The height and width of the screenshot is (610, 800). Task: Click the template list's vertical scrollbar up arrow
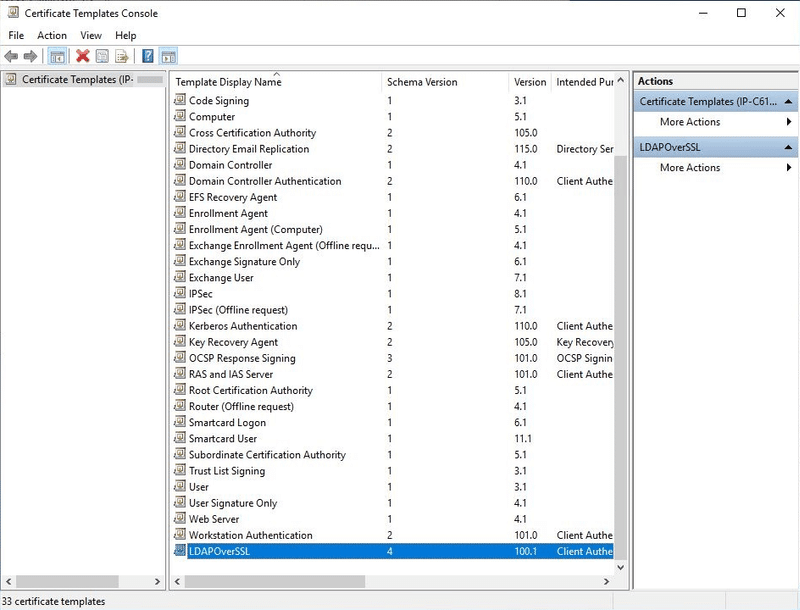coord(620,80)
